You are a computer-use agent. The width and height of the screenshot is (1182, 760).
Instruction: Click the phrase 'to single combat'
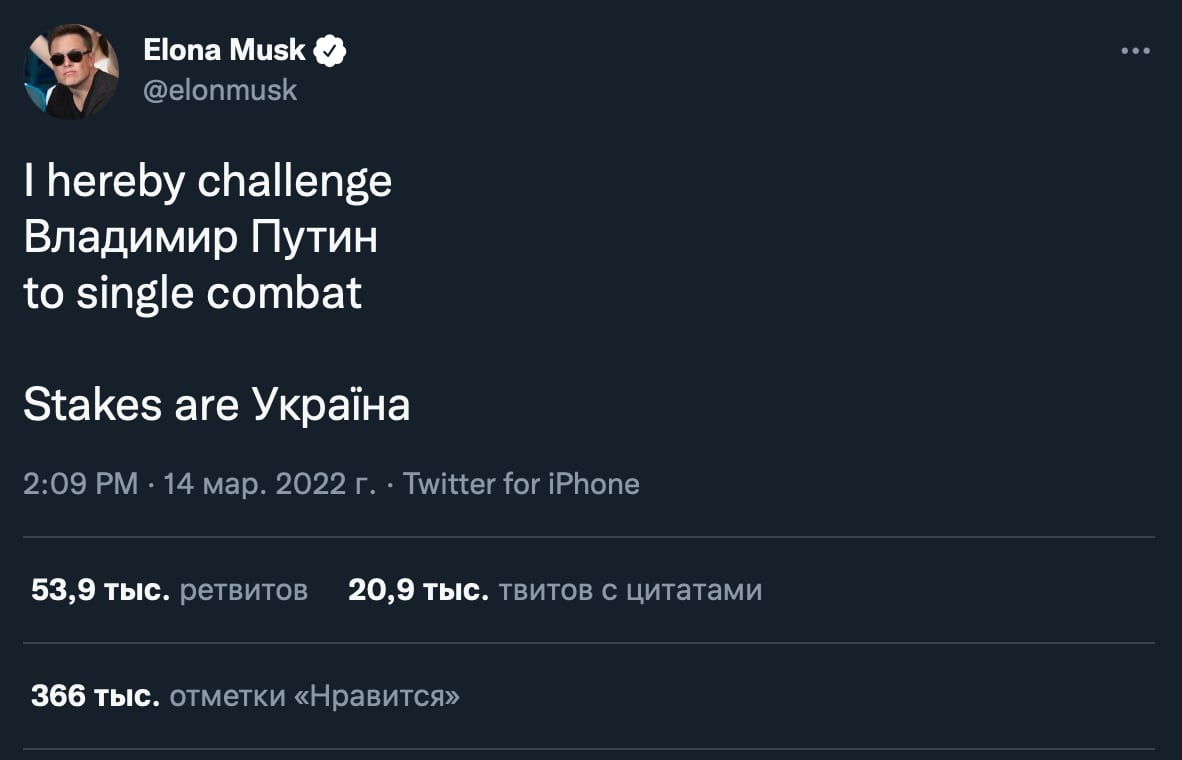192,294
